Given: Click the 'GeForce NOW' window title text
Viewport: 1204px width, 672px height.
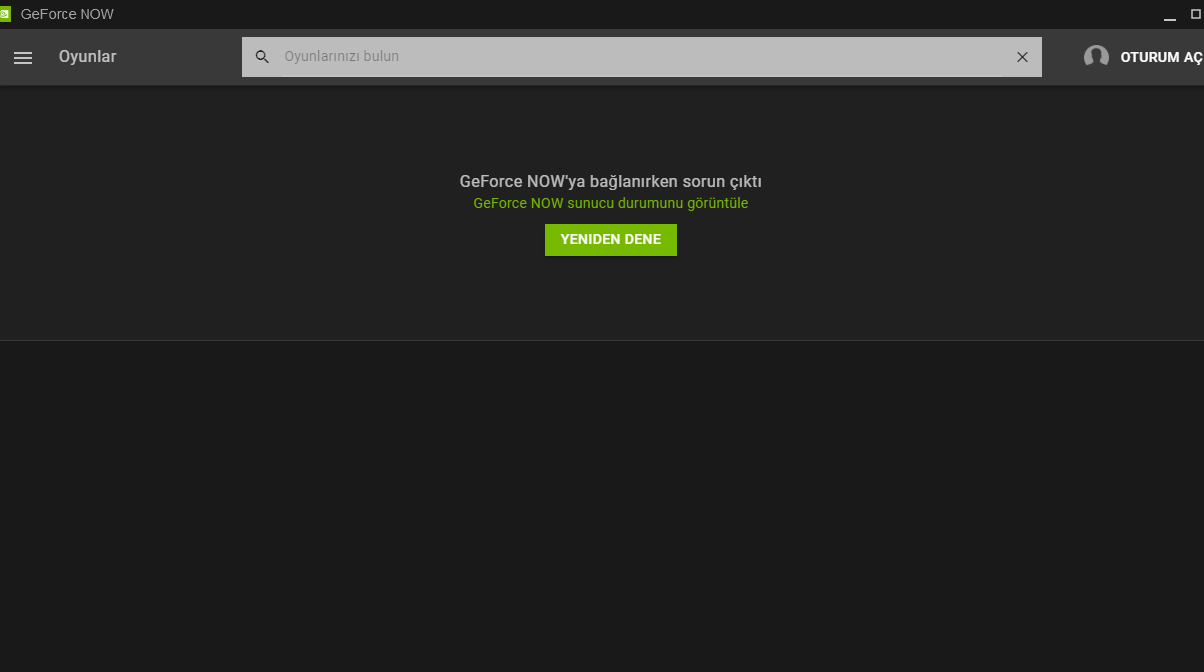Looking at the screenshot, I should (x=67, y=14).
